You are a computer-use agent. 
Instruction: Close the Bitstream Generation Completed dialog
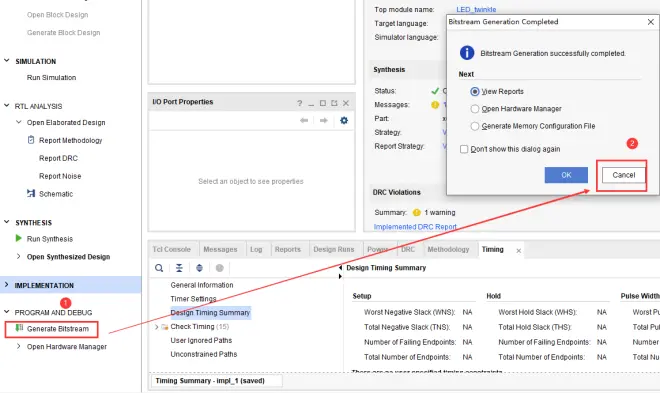650,21
